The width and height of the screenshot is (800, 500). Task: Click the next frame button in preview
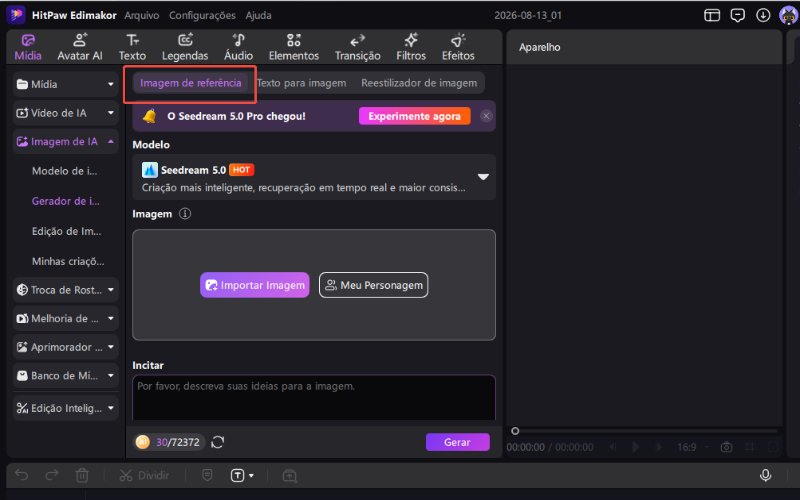(658, 447)
